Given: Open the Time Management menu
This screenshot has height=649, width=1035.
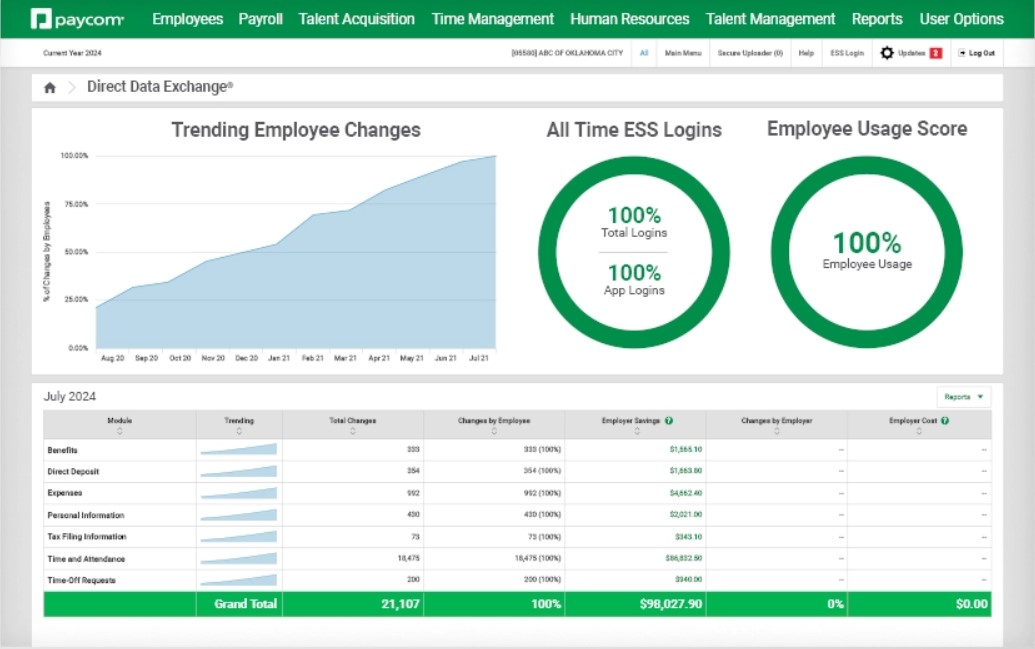Looking at the screenshot, I should [492, 18].
